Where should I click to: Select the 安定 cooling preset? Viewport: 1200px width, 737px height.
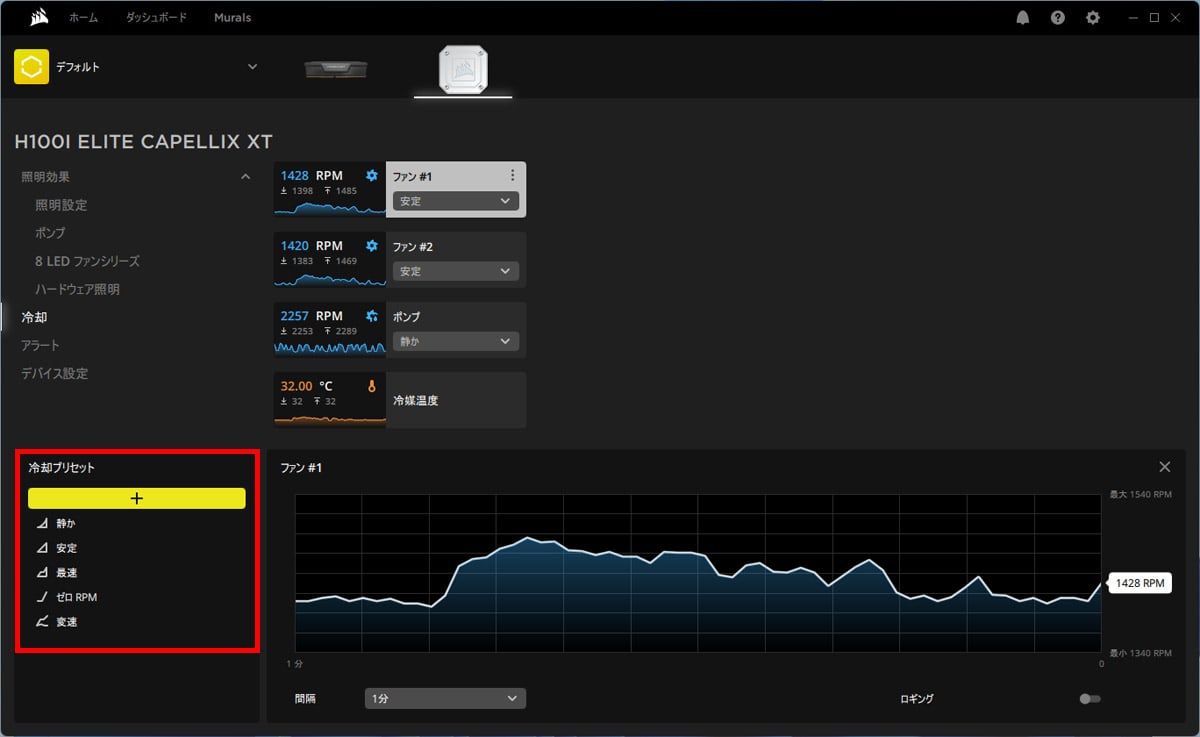click(x=66, y=548)
